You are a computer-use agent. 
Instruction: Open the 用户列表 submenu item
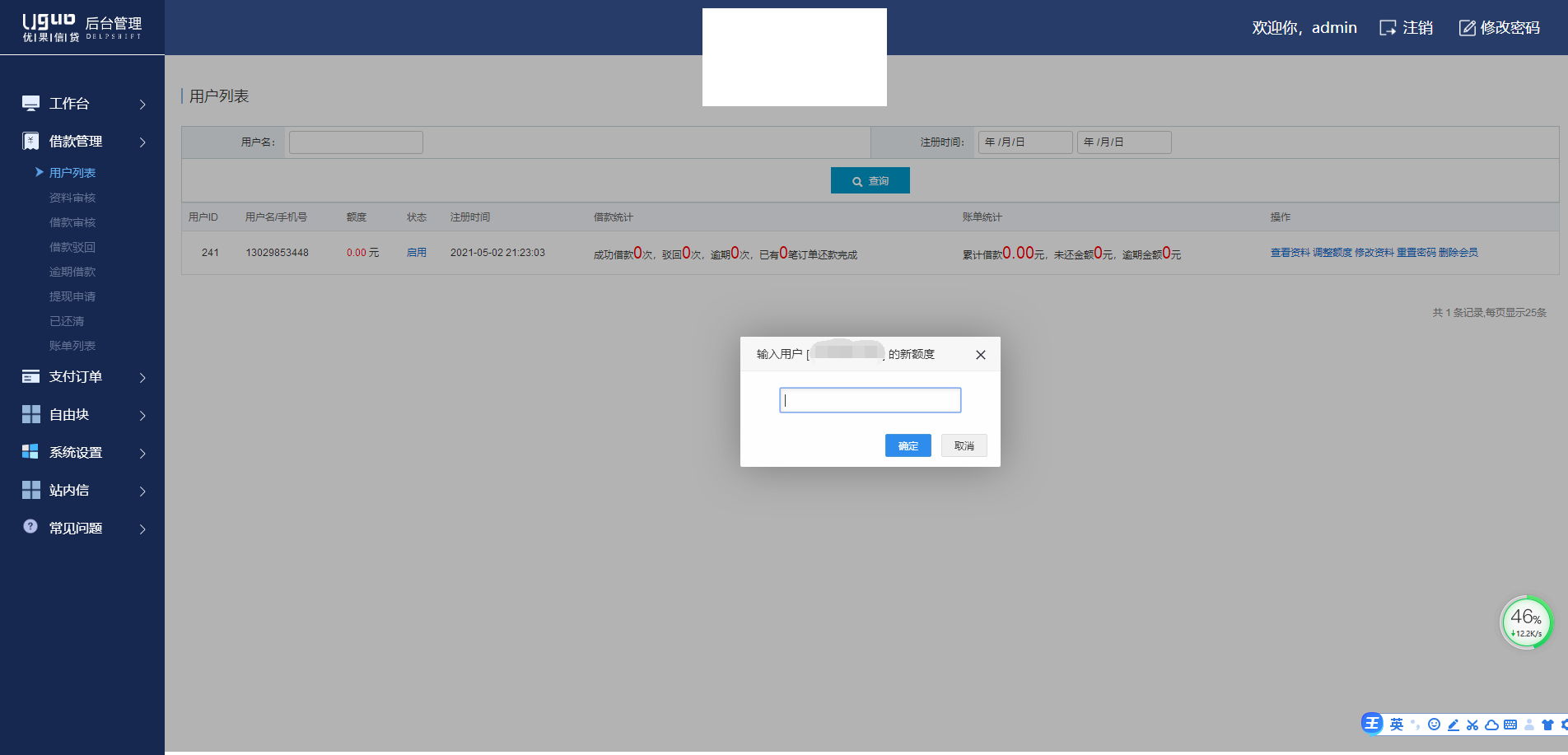[72, 173]
